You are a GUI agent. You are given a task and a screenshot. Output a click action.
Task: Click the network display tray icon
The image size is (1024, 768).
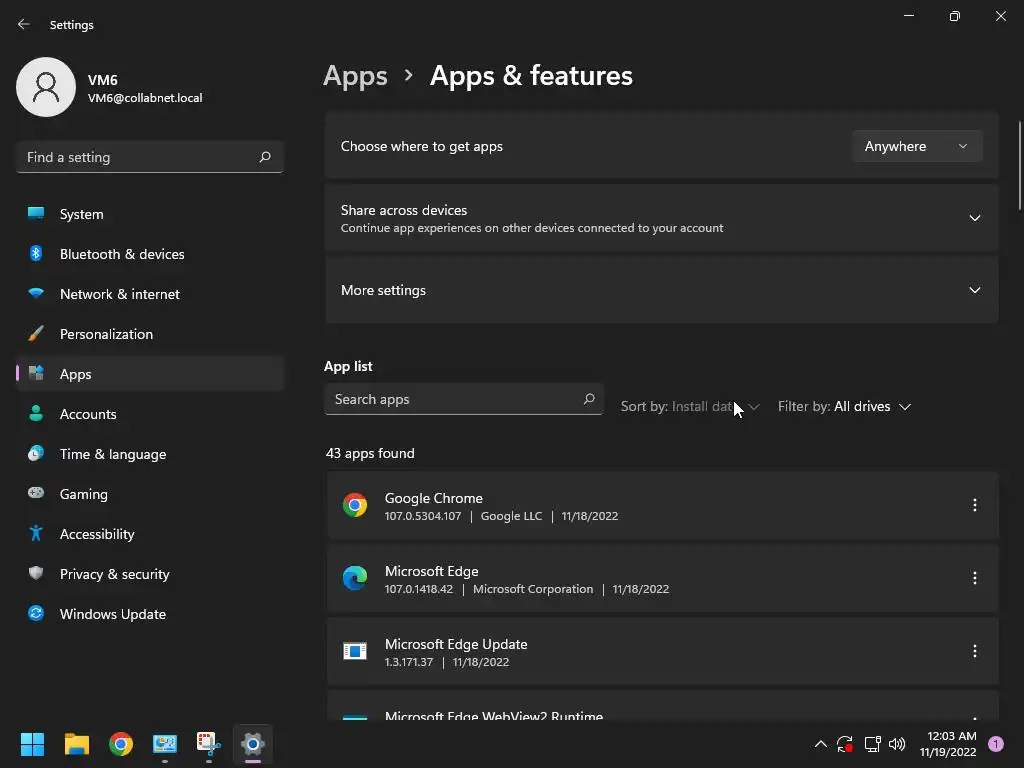click(x=872, y=744)
